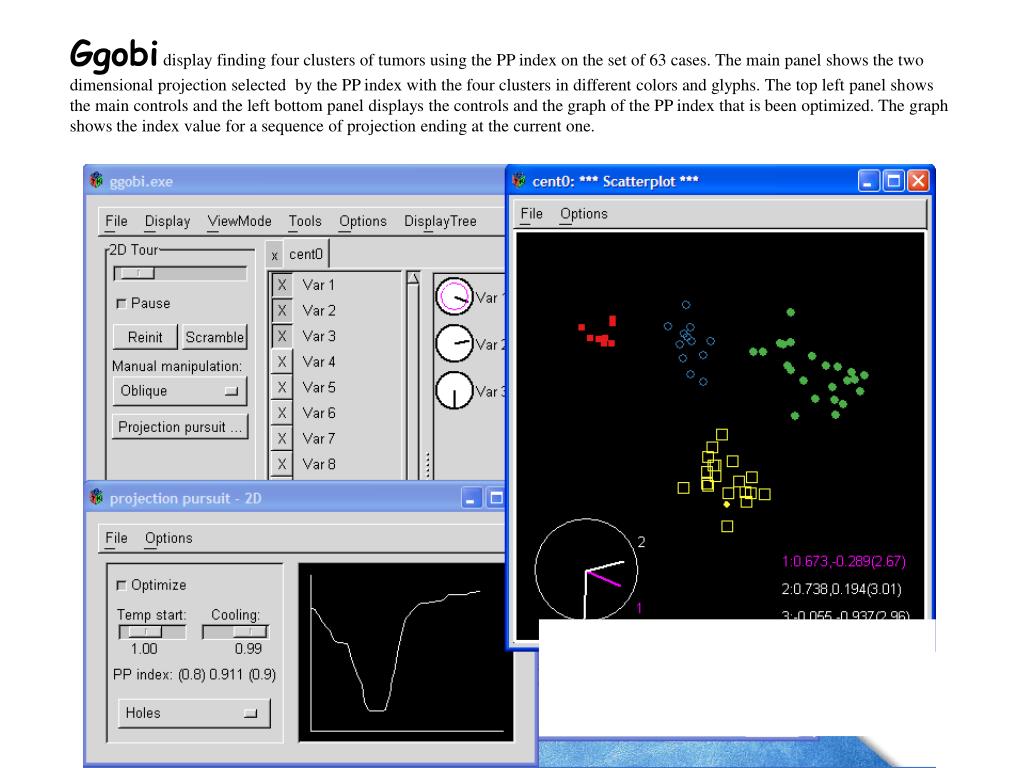The width and height of the screenshot is (1024, 768).
Task: Toggle the X box for Var 7
Action: [x=281, y=438]
